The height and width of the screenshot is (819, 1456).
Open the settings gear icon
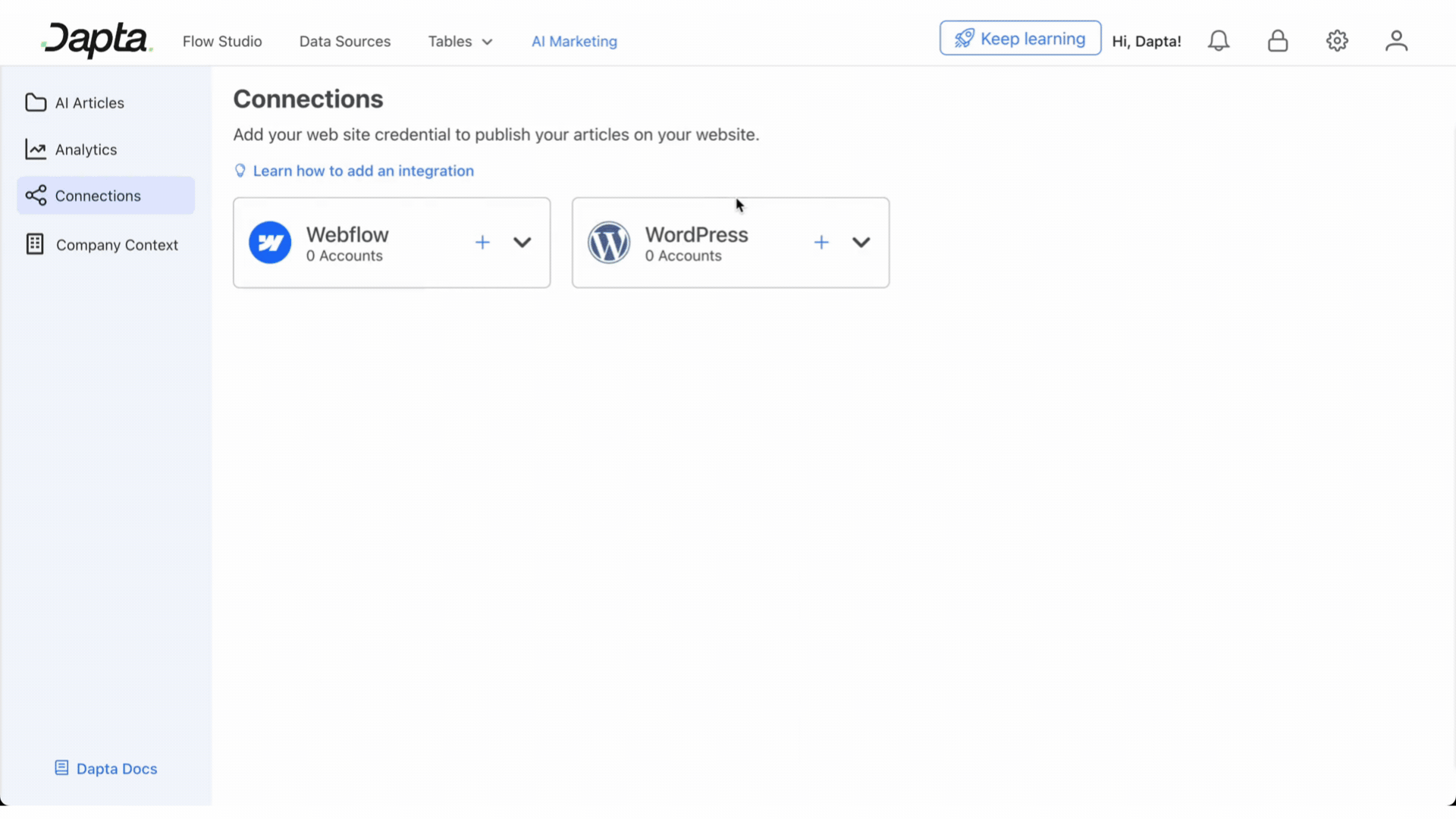(x=1337, y=41)
